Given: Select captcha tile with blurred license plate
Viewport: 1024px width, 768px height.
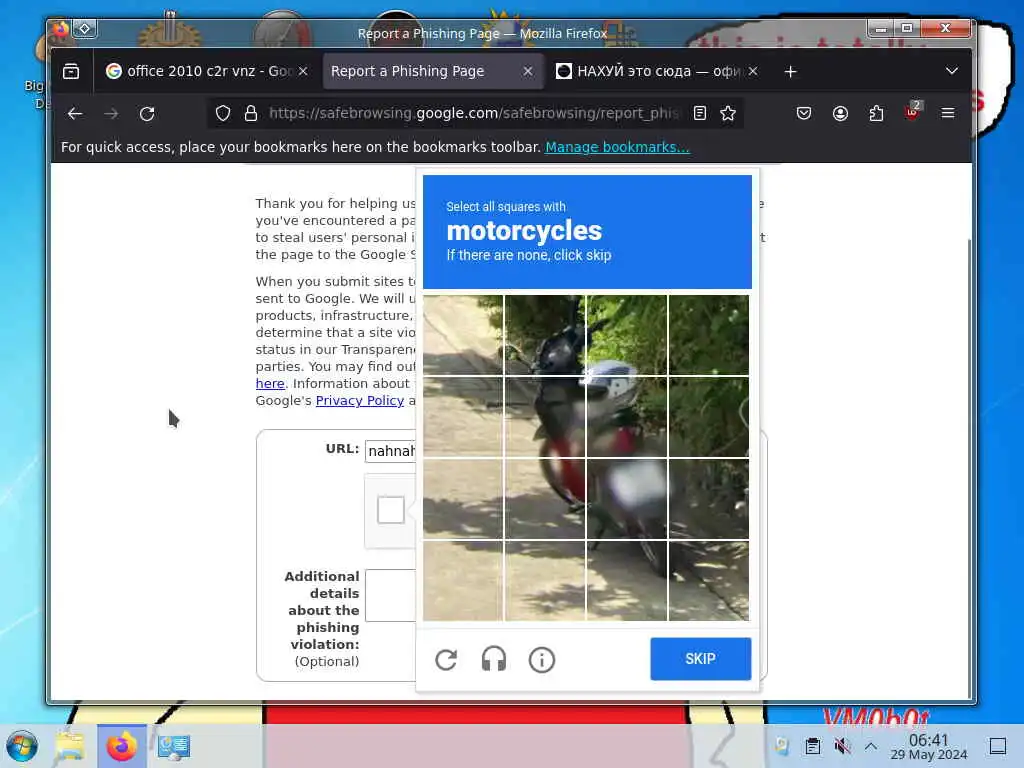Looking at the screenshot, I should click(x=627, y=499).
